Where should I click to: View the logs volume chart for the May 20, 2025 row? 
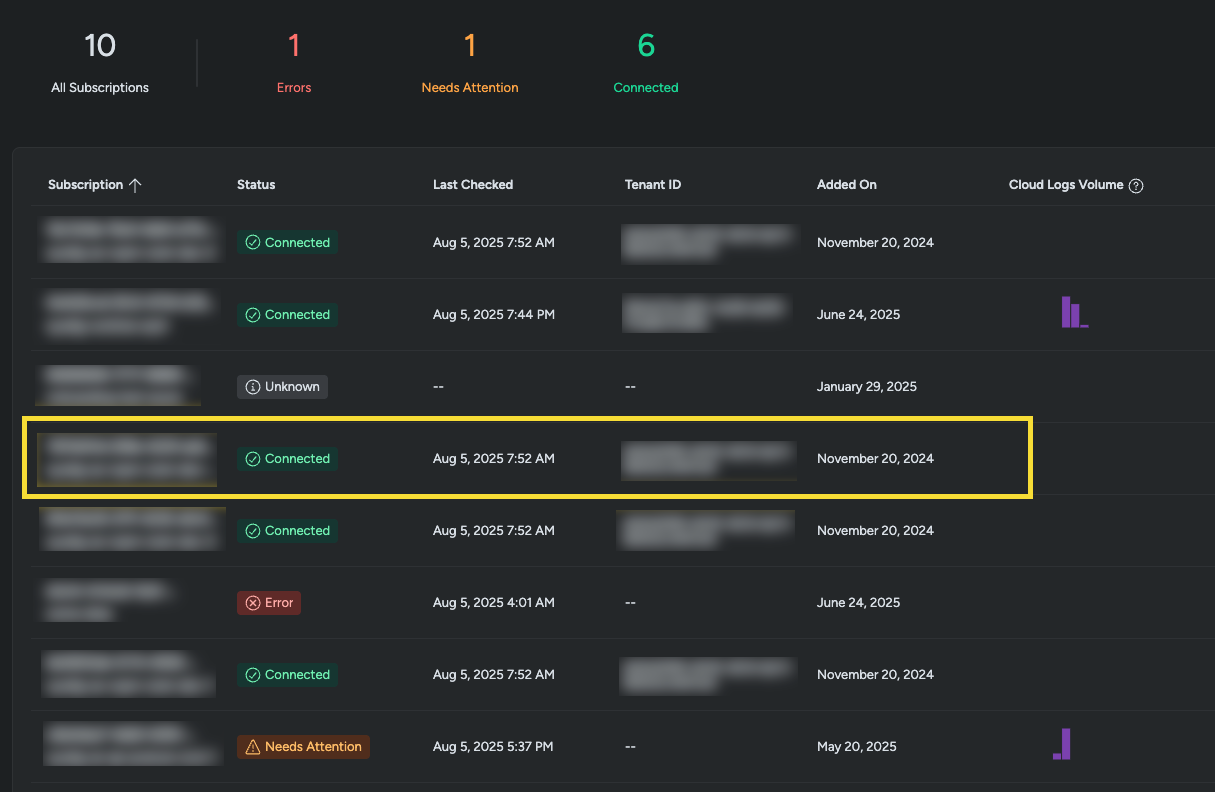pos(1062,744)
